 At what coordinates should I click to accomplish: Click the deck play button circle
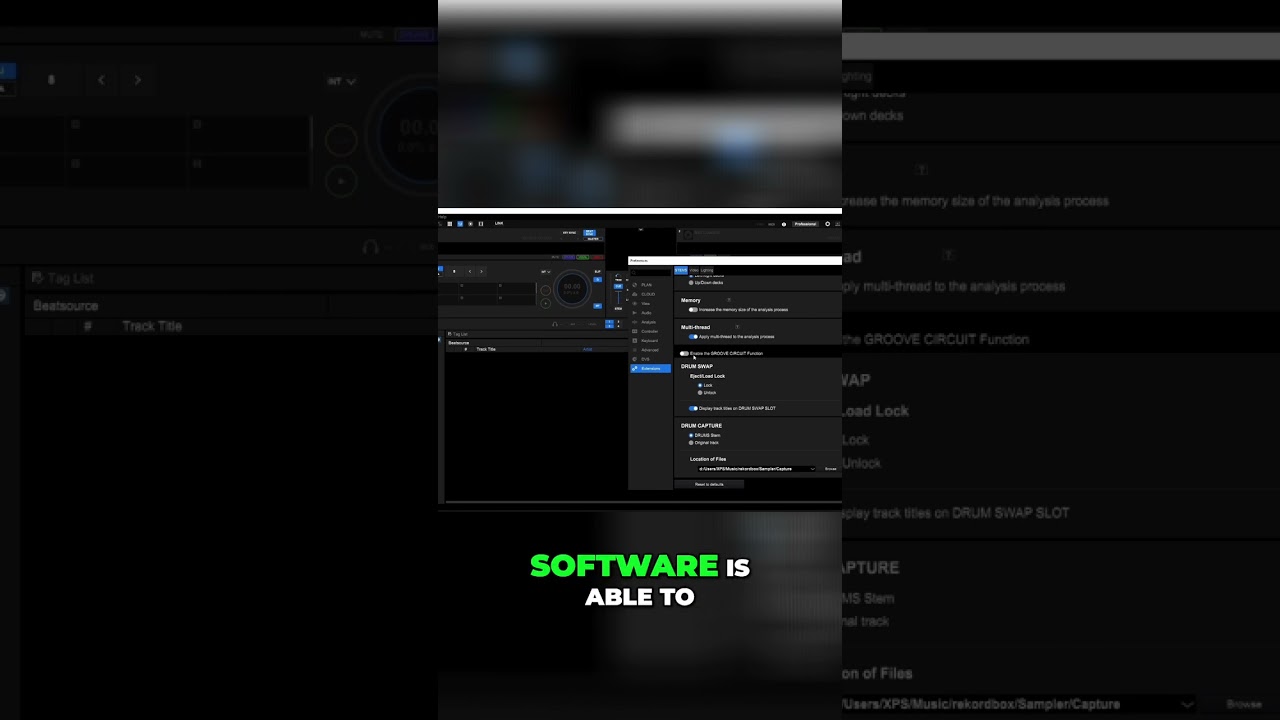click(546, 304)
